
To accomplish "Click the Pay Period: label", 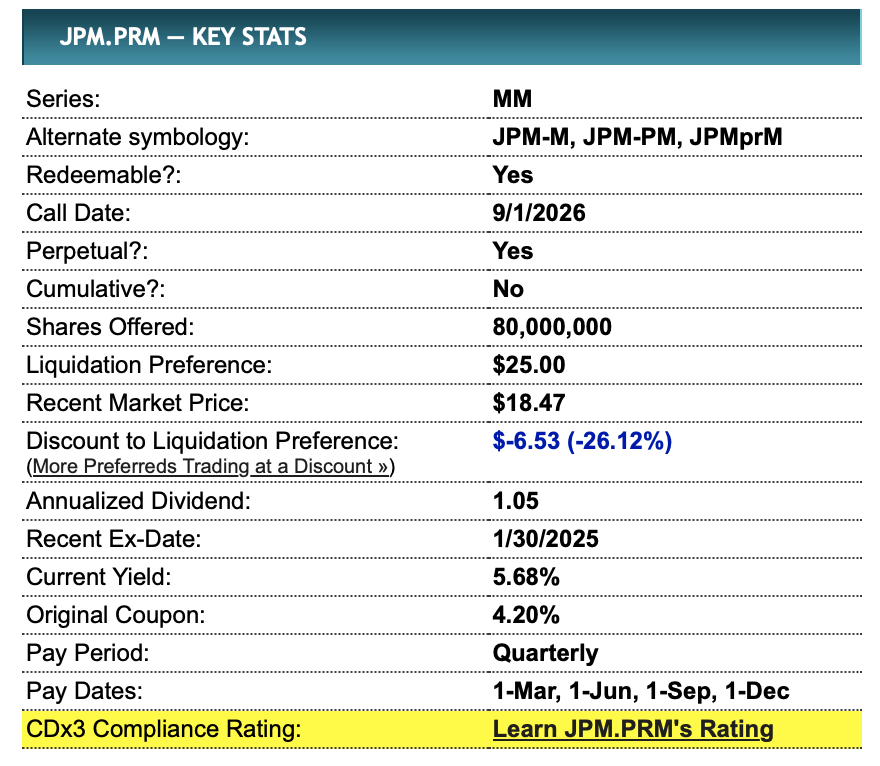I will (x=88, y=653).
